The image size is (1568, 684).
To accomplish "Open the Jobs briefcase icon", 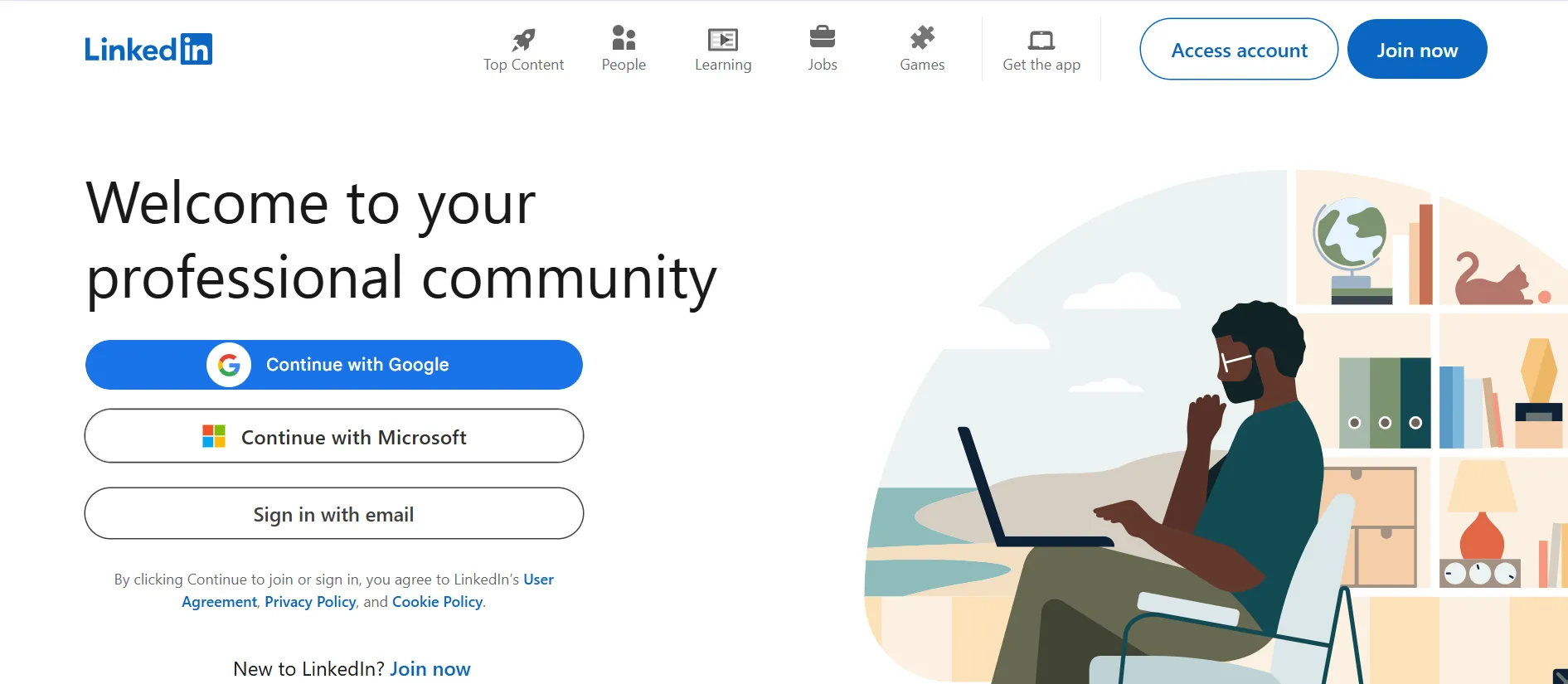I will [823, 37].
